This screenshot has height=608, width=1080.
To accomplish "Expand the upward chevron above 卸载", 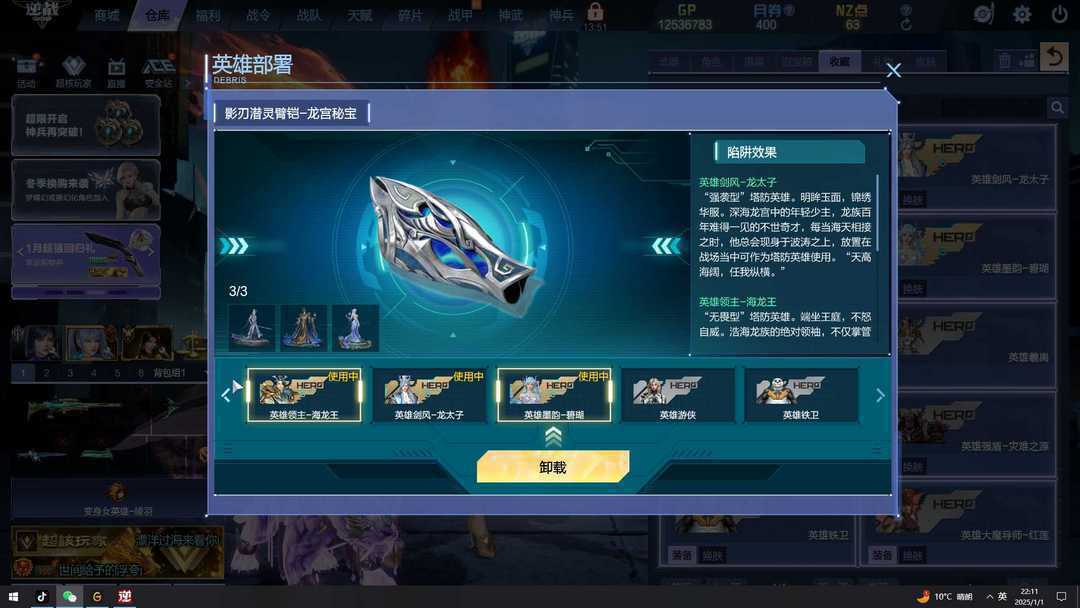I will pyautogui.click(x=553, y=437).
